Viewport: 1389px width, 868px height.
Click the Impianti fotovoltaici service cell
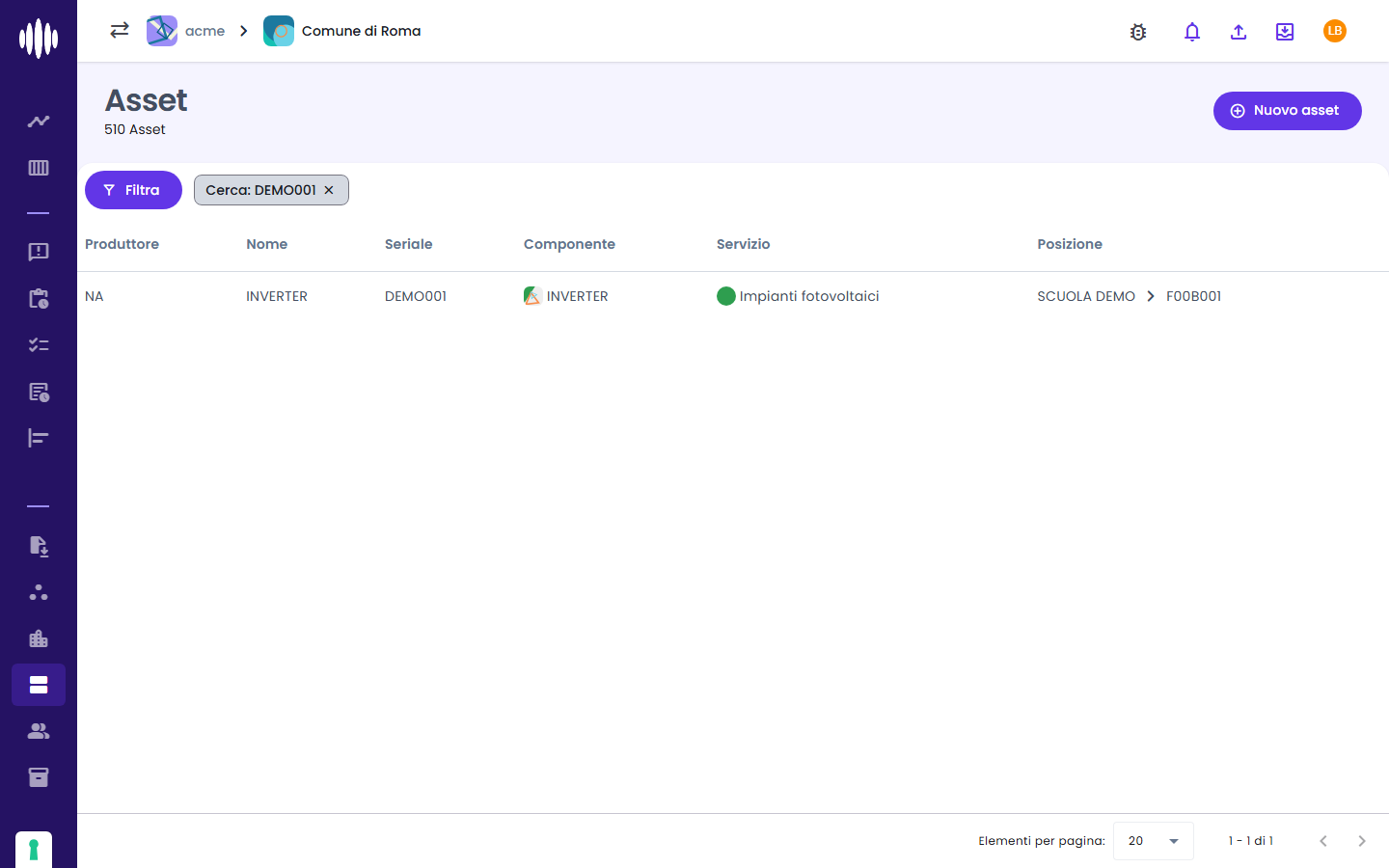tap(798, 296)
